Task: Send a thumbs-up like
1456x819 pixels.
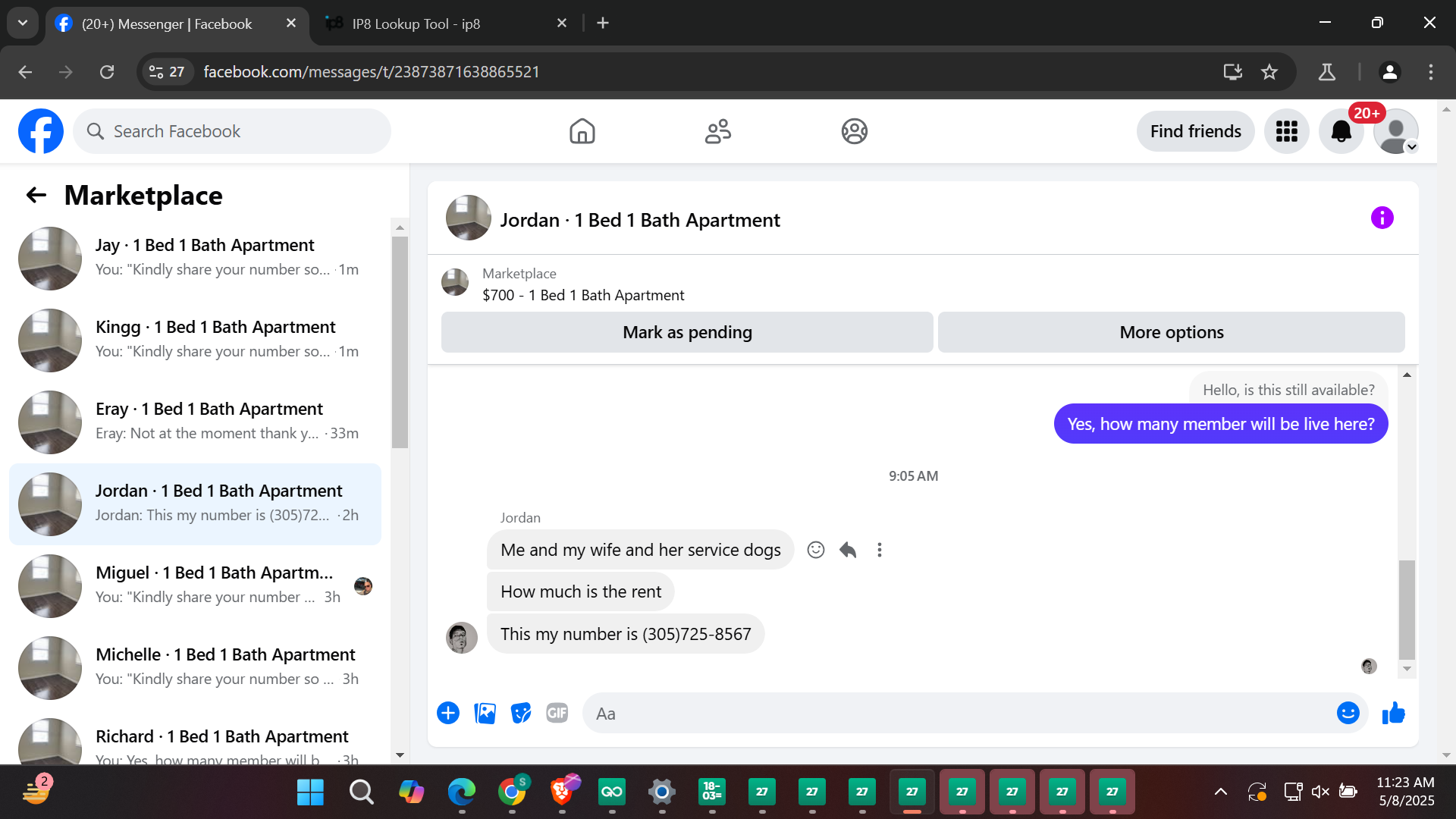Action: (x=1394, y=713)
